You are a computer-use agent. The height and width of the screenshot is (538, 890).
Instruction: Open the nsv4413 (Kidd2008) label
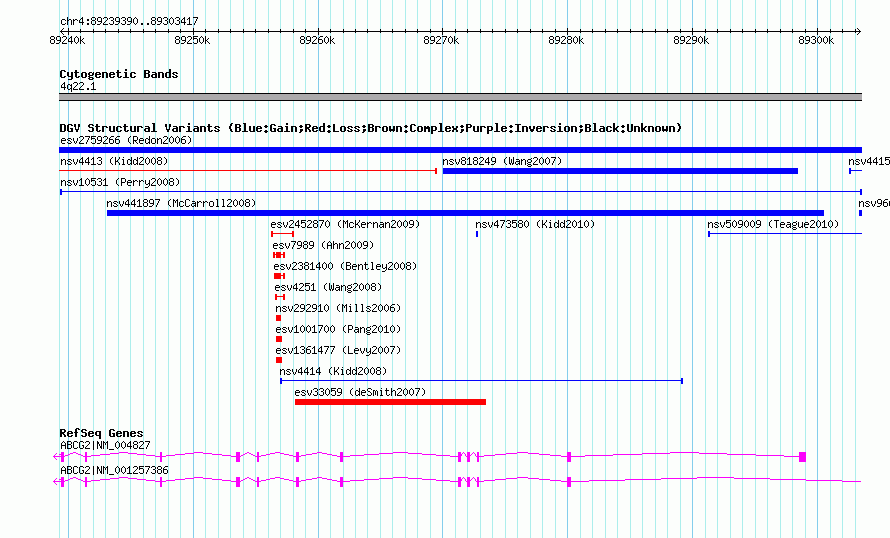(114, 161)
